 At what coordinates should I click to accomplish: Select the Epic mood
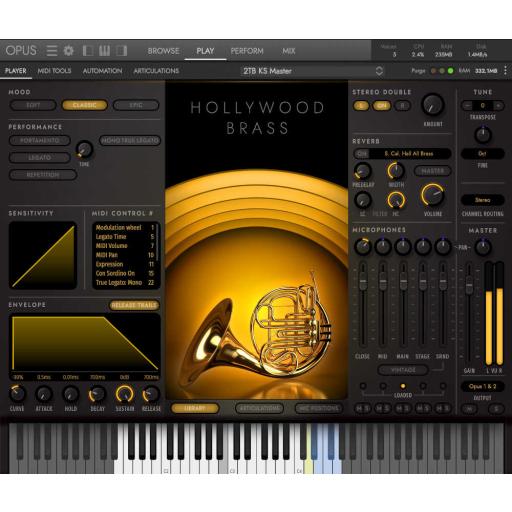136,105
